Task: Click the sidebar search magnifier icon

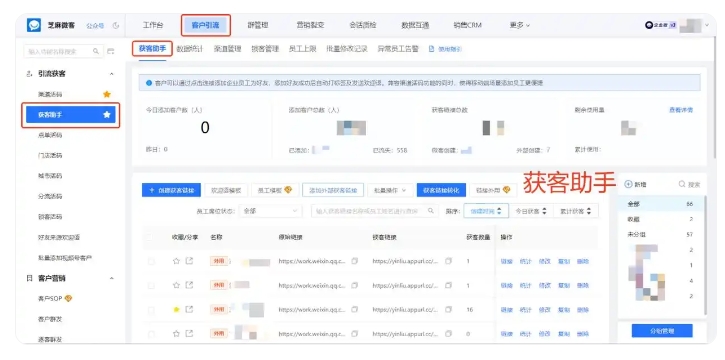Action: pyautogui.click(x=96, y=51)
